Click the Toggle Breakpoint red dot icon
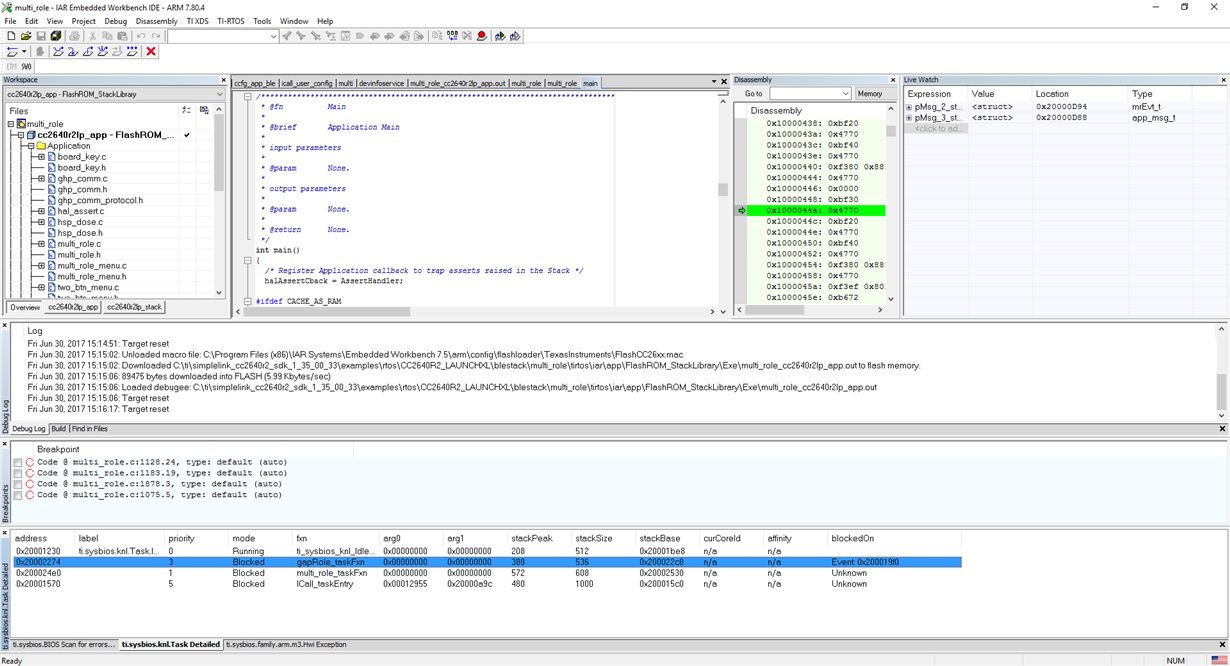 481,35
